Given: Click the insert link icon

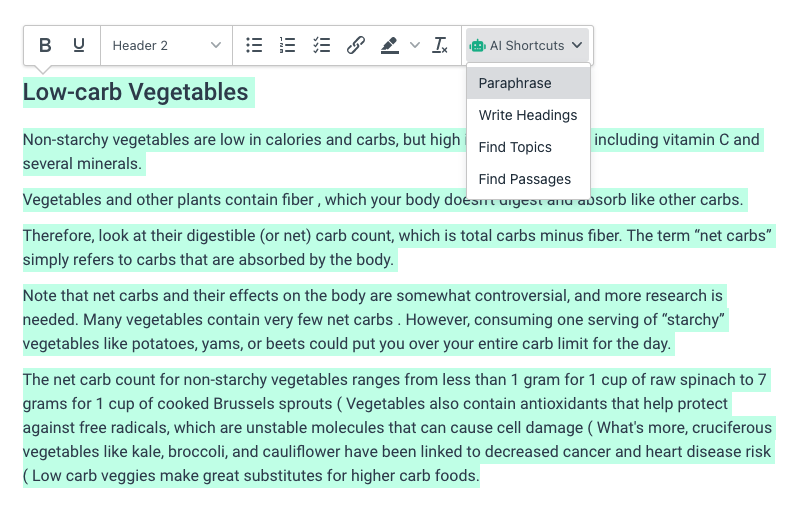Looking at the screenshot, I should [356, 45].
